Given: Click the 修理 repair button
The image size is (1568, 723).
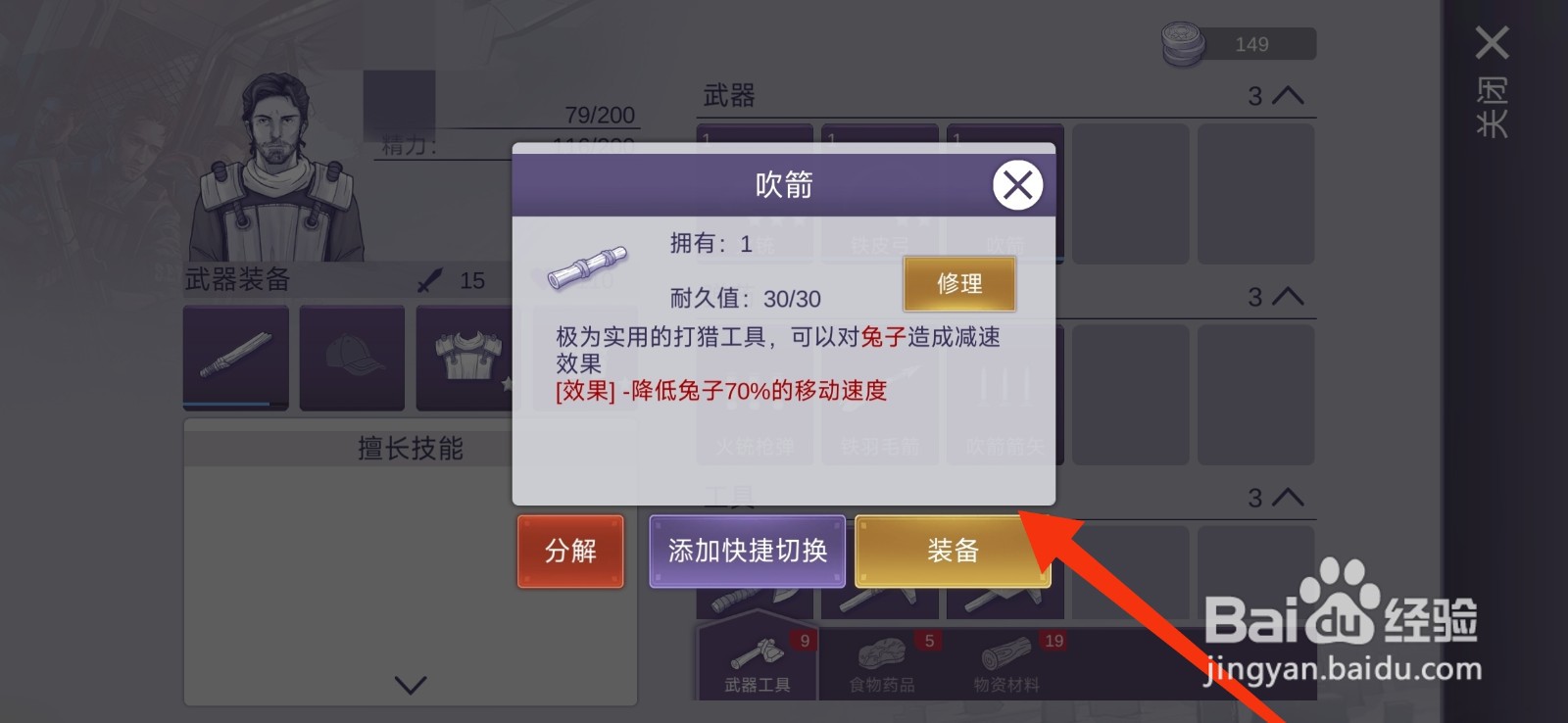Looking at the screenshot, I should (x=959, y=284).
